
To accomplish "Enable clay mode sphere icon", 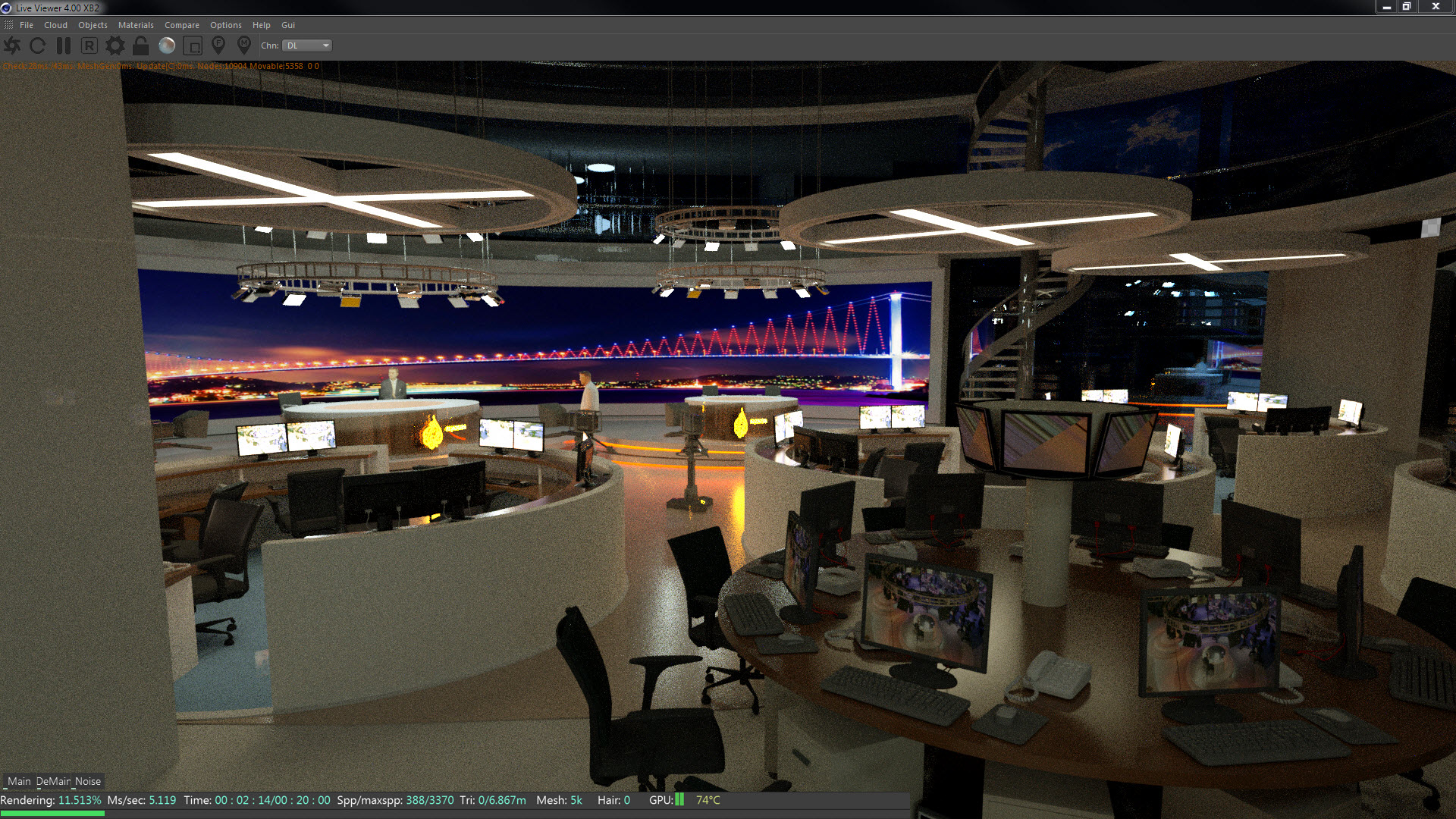I will pyautogui.click(x=167, y=45).
